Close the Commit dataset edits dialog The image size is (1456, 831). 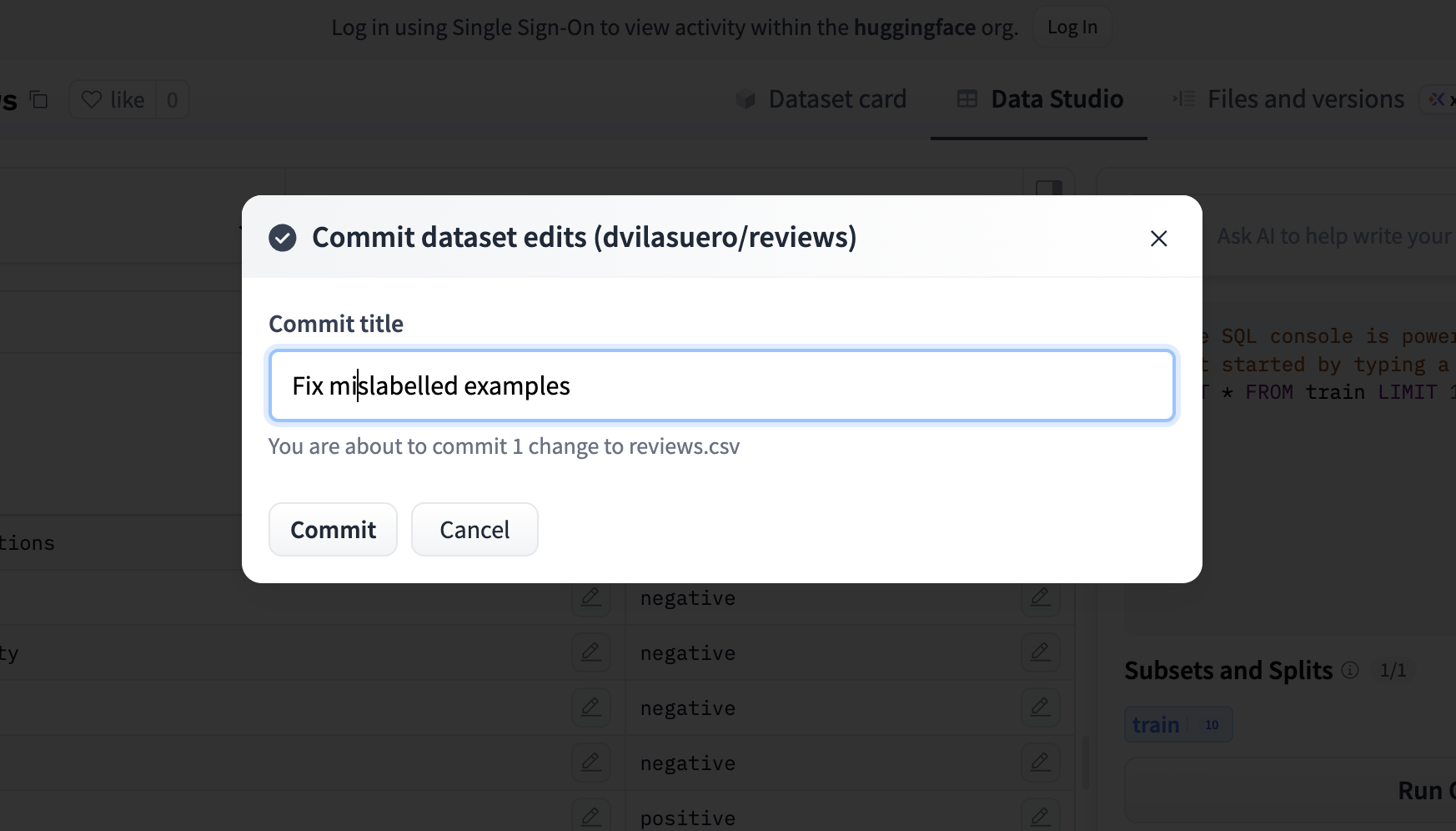pyautogui.click(x=1158, y=239)
